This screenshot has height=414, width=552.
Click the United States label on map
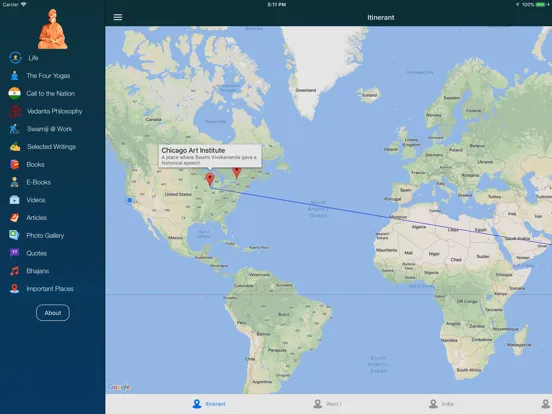coord(178,194)
